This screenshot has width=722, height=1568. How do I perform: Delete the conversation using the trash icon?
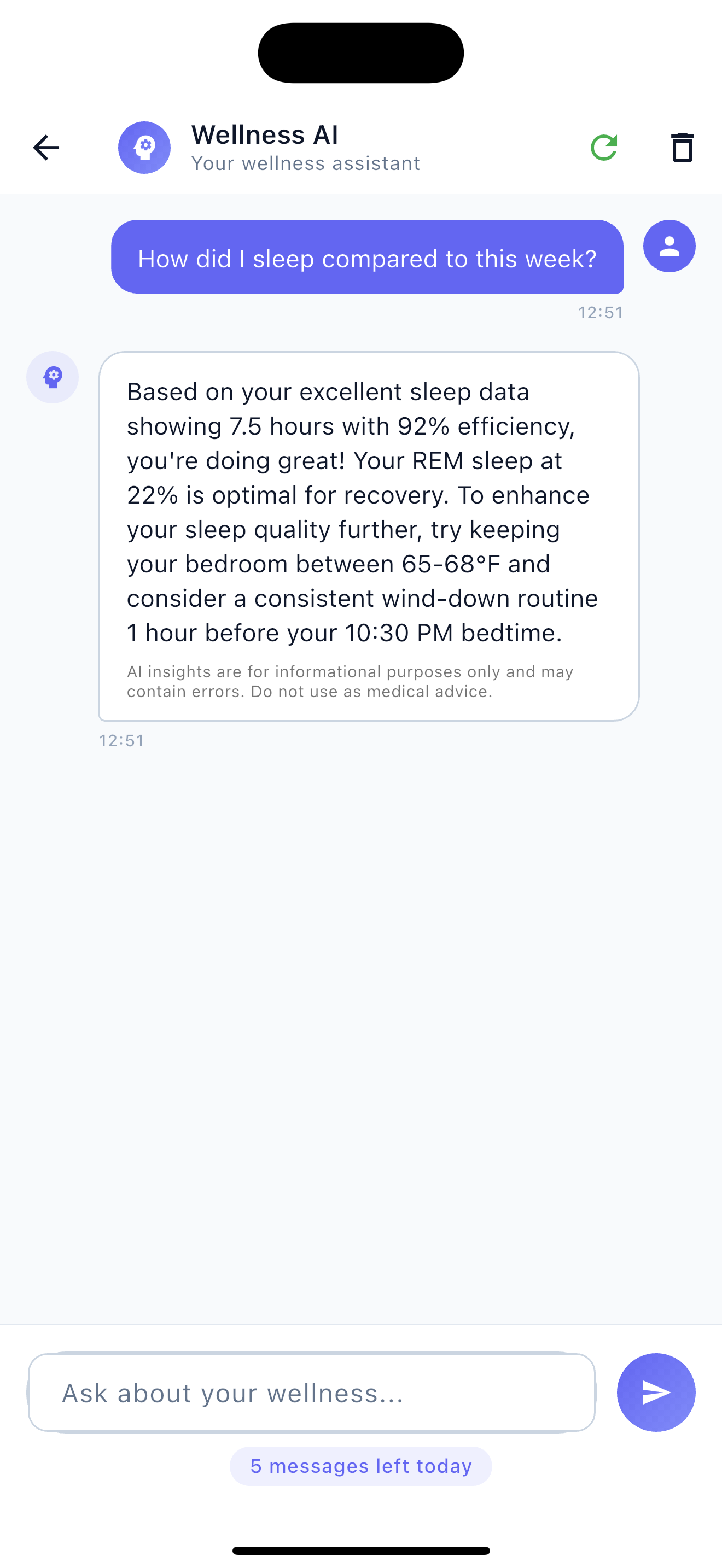tap(682, 148)
